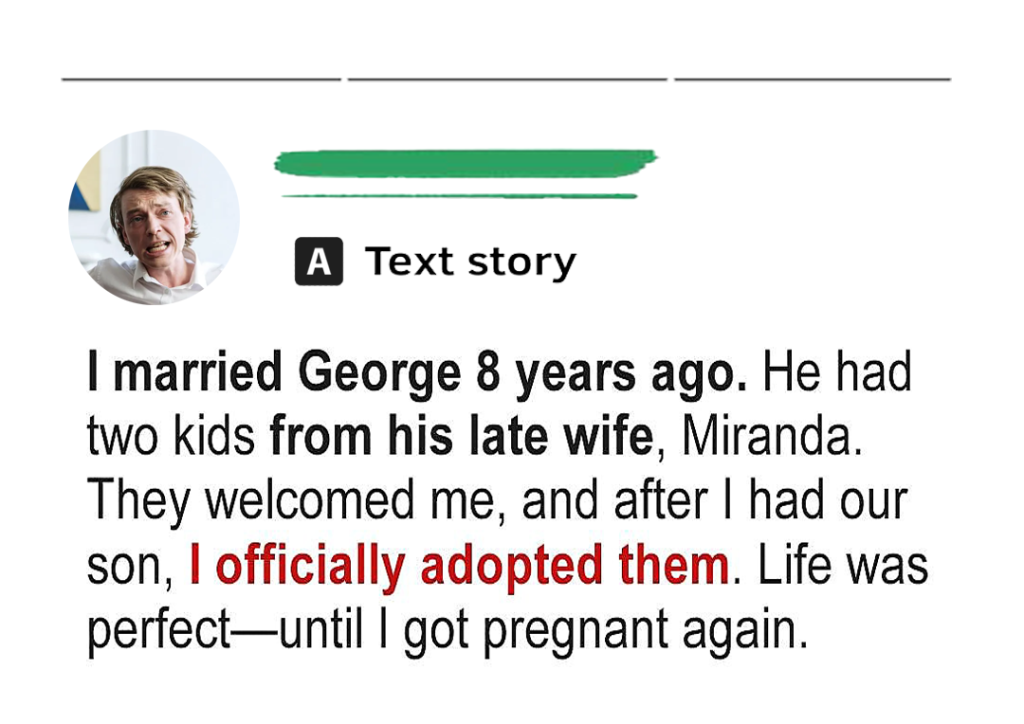
Task: Click the words "two kids"
Action: [x=170, y=436]
